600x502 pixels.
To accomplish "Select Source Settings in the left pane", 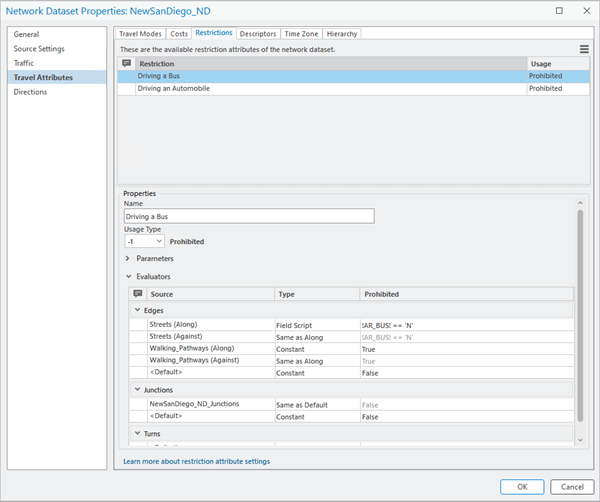I will pyautogui.click(x=41, y=48).
